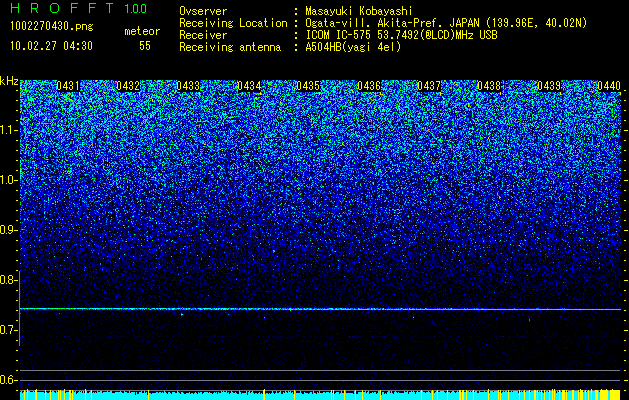Click the antenna text A504HB(yagi 4el)

(353, 47)
